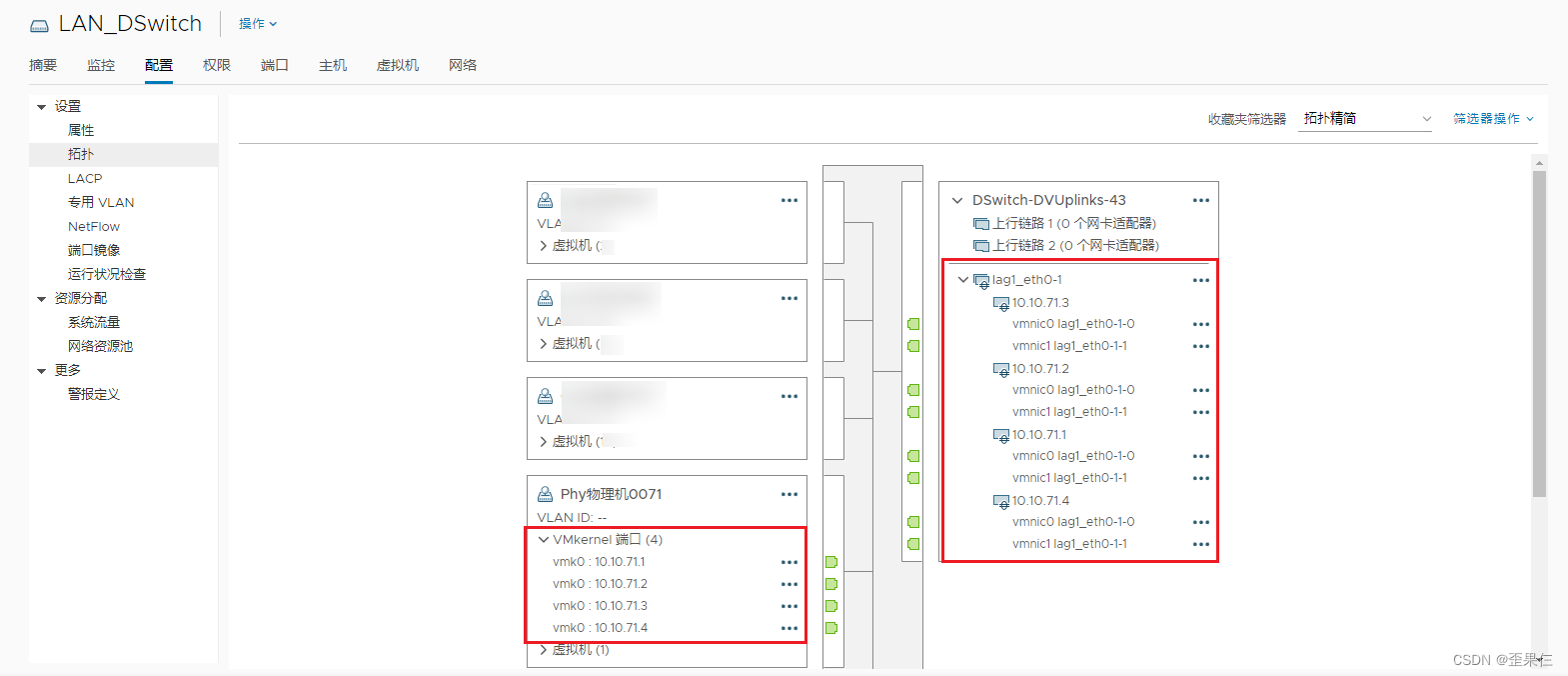Click vmnic1 lag1_eth0-1-1 under 10.10.71.4
1568x676 pixels.
click(1069, 544)
